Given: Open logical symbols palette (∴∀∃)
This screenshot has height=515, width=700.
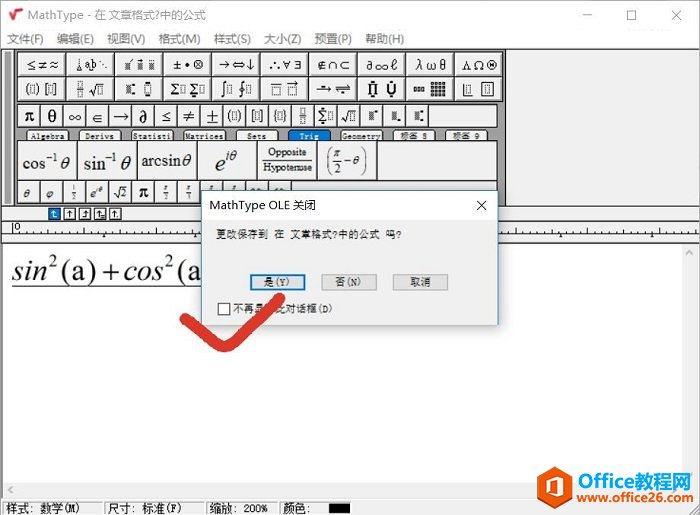Looking at the screenshot, I should tap(285, 65).
